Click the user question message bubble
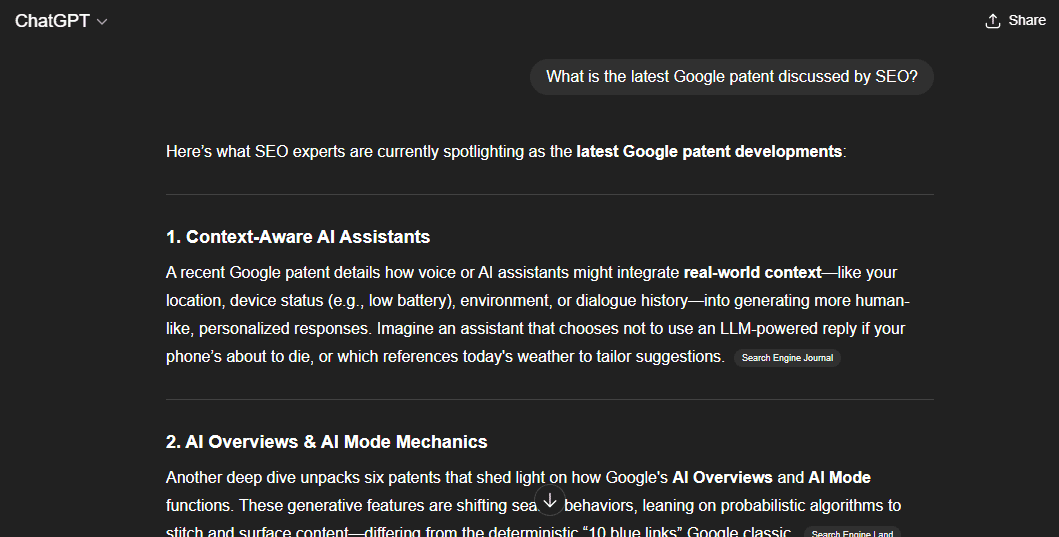The image size is (1059, 537). pos(731,77)
